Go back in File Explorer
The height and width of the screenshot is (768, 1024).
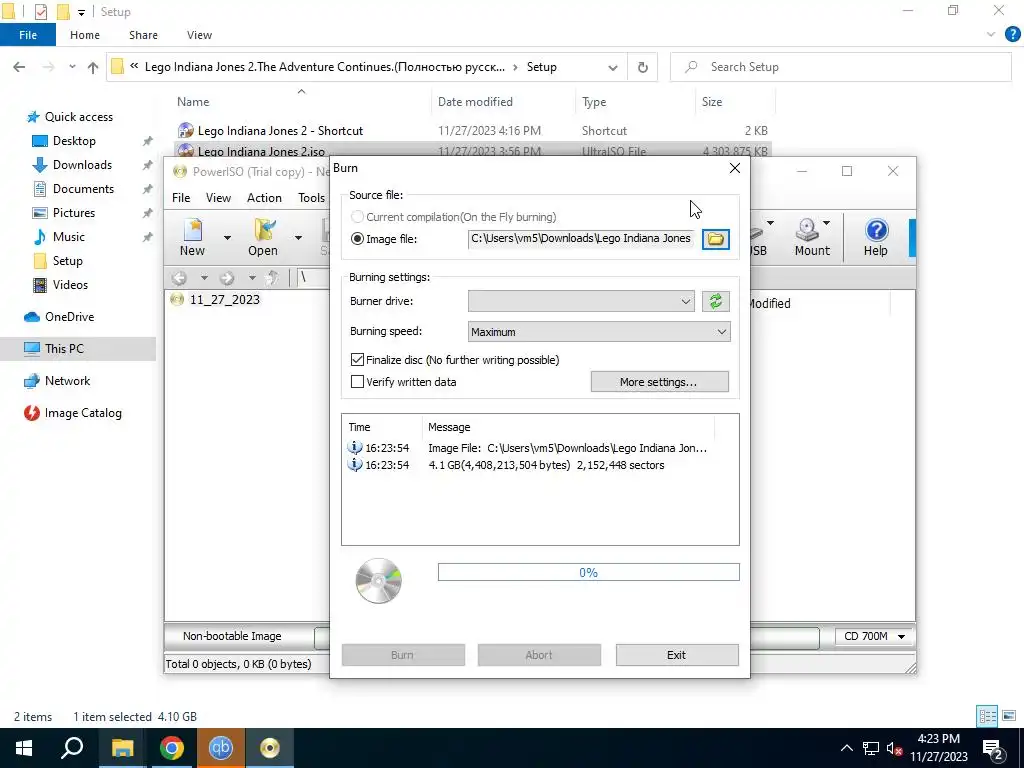[x=20, y=67]
